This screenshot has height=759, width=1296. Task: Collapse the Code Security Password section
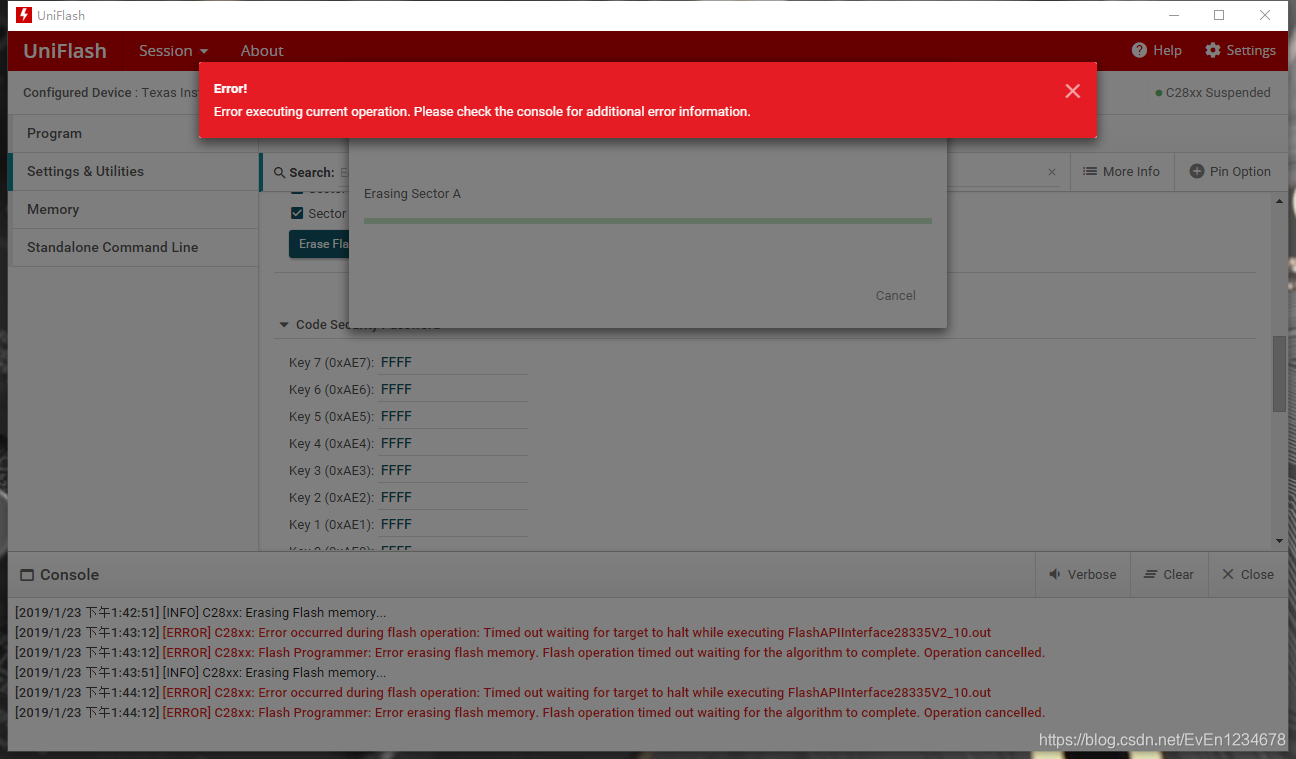[x=284, y=325]
